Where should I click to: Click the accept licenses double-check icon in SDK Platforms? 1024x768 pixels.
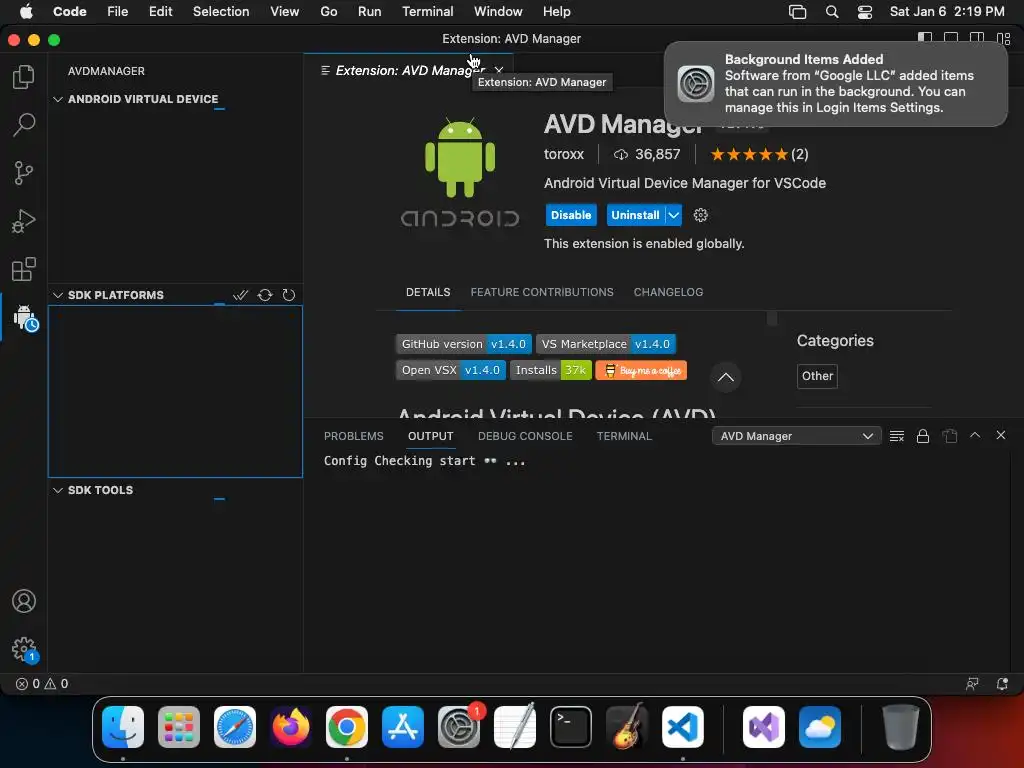tap(240, 295)
